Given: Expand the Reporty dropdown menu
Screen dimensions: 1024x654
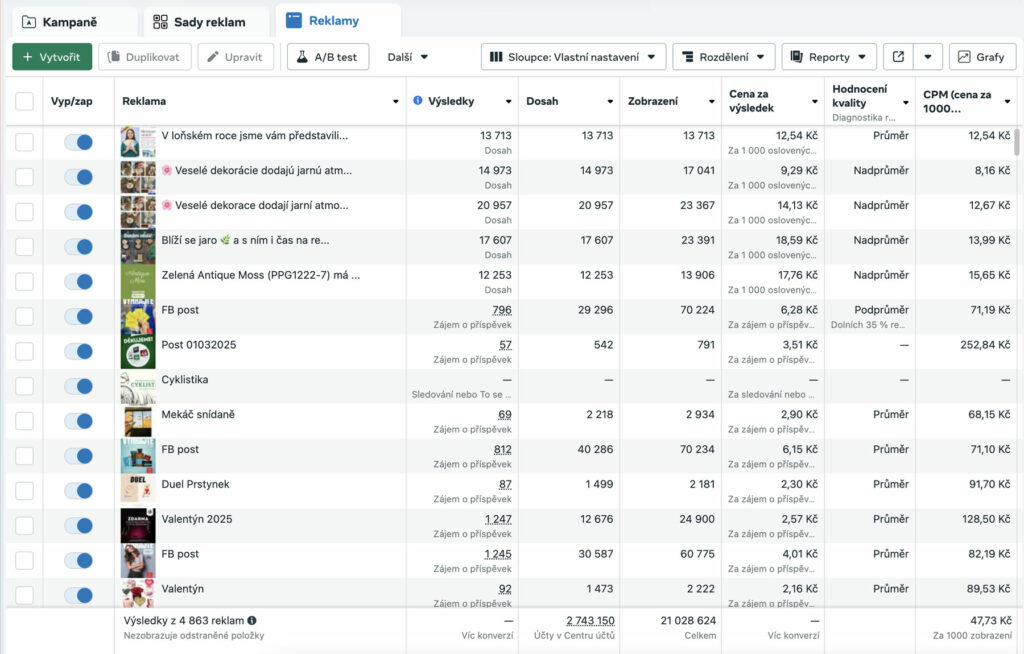Looking at the screenshot, I should (x=828, y=57).
